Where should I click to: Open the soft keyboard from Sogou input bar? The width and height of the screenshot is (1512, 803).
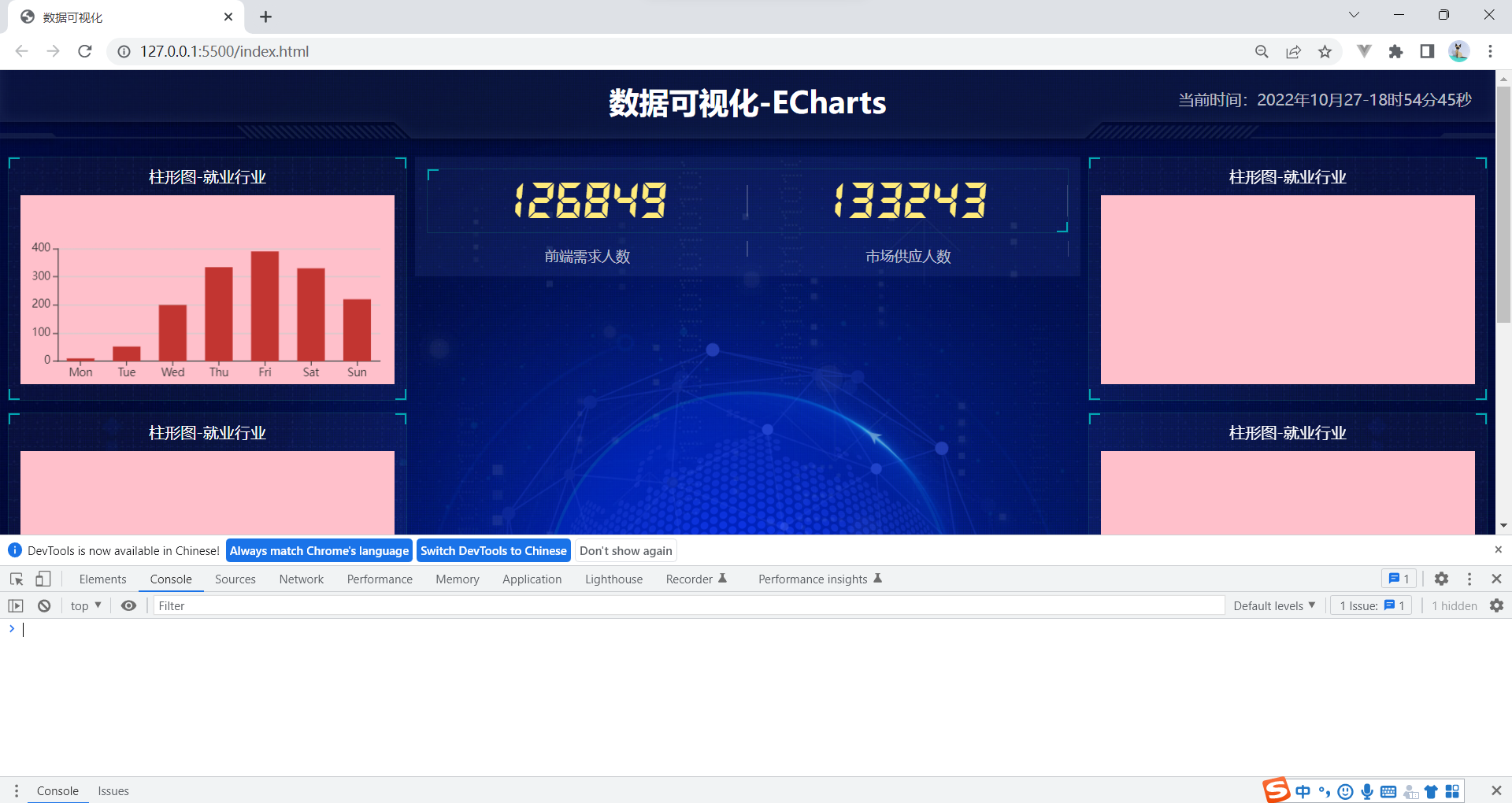pyautogui.click(x=1389, y=791)
